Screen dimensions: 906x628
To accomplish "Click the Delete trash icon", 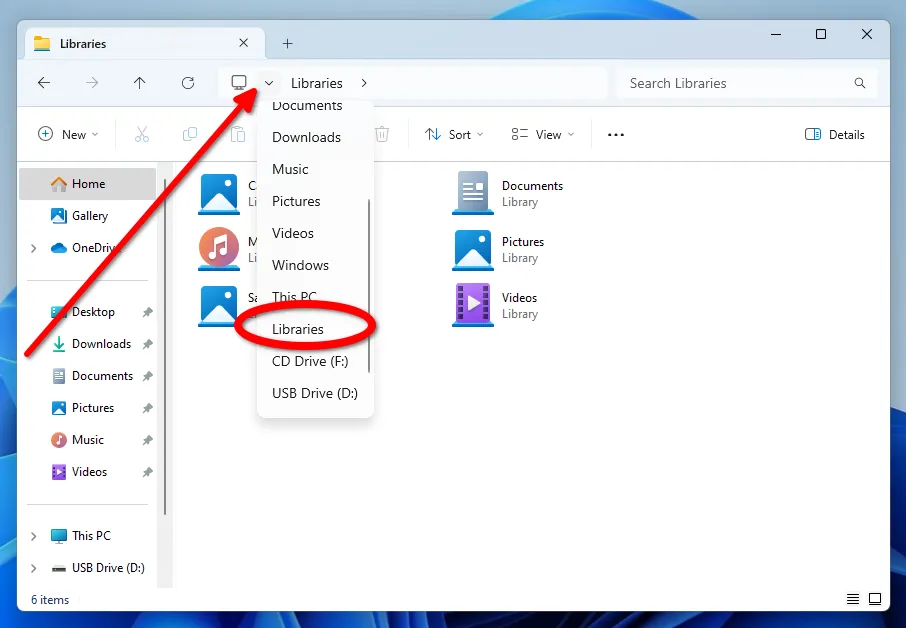I will tap(381, 134).
